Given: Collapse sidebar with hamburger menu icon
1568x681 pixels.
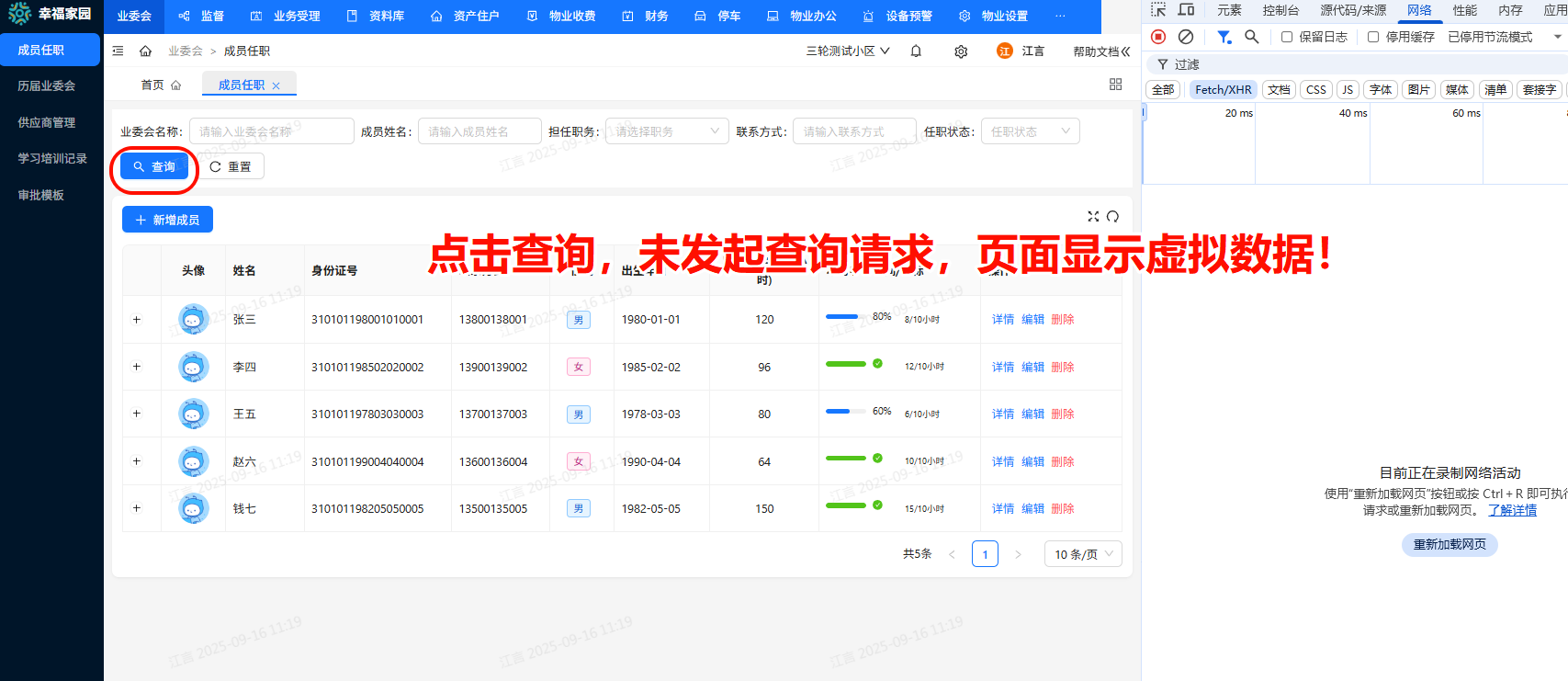Looking at the screenshot, I should point(118,51).
